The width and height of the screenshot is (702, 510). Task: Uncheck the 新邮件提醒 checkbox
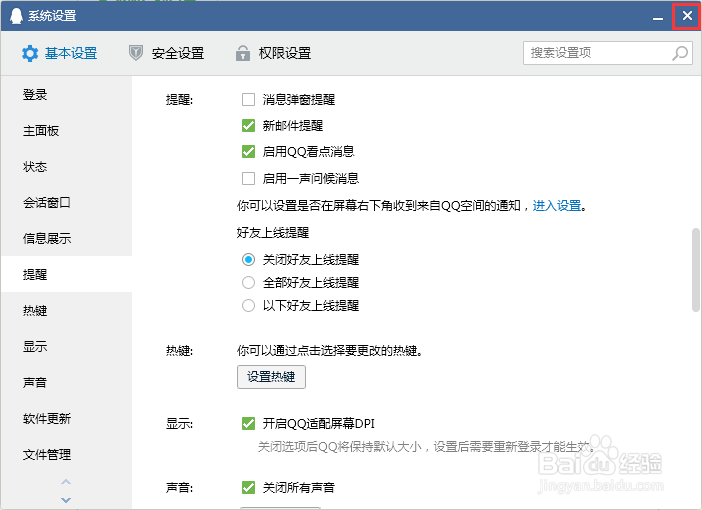[248, 125]
